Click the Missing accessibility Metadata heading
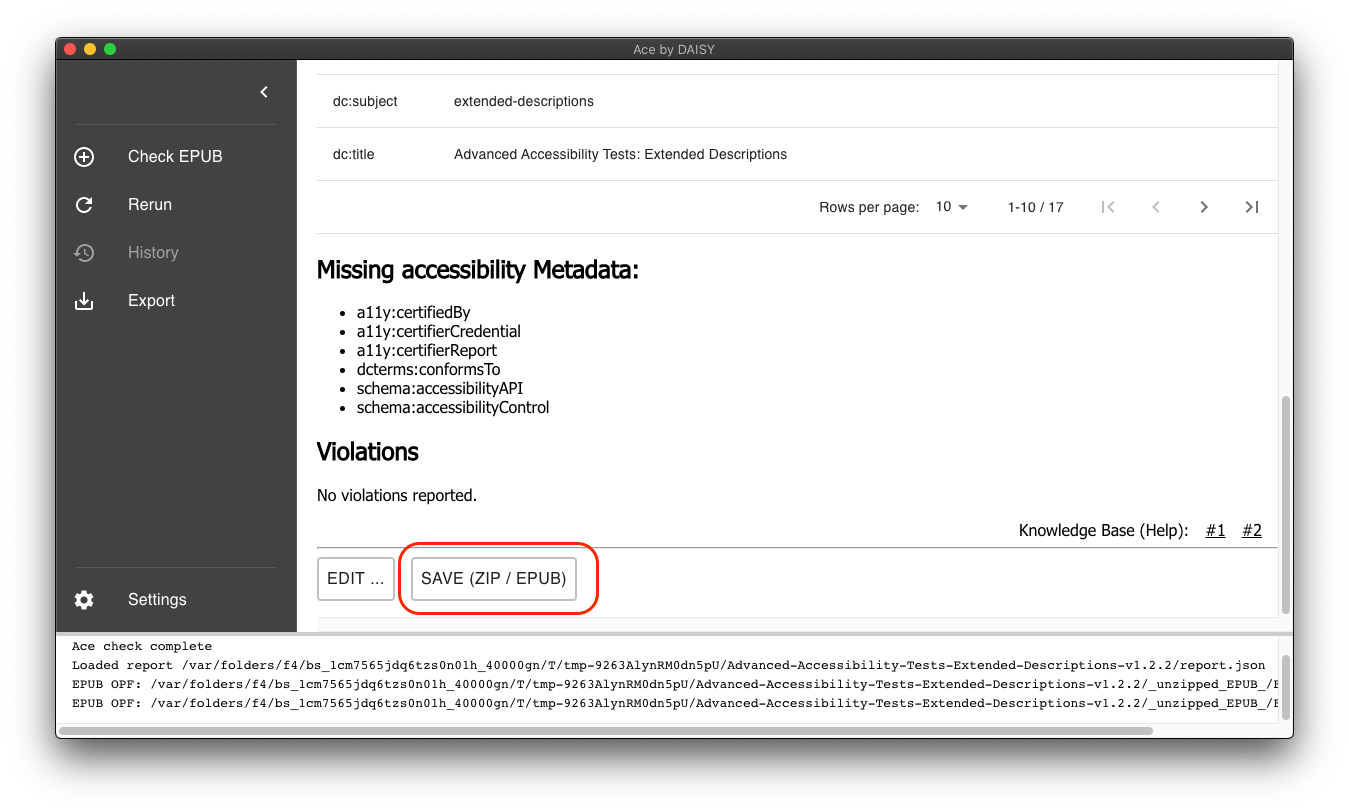The image size is (1349, 812). [478, 270]
